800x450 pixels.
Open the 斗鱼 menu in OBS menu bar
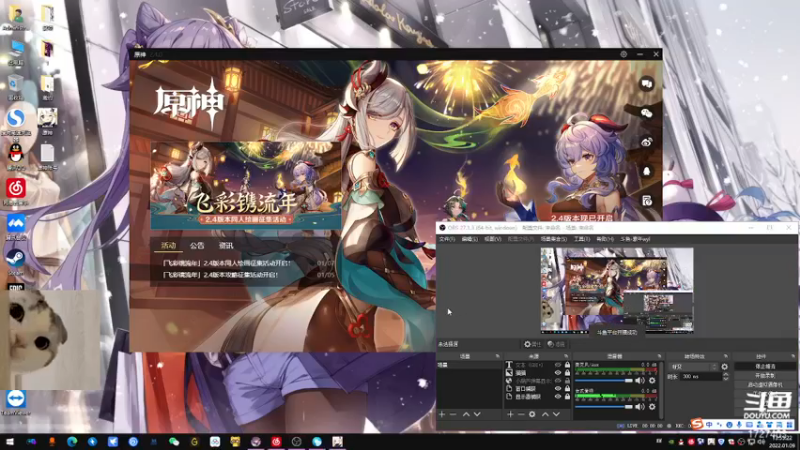pos(635,239)
